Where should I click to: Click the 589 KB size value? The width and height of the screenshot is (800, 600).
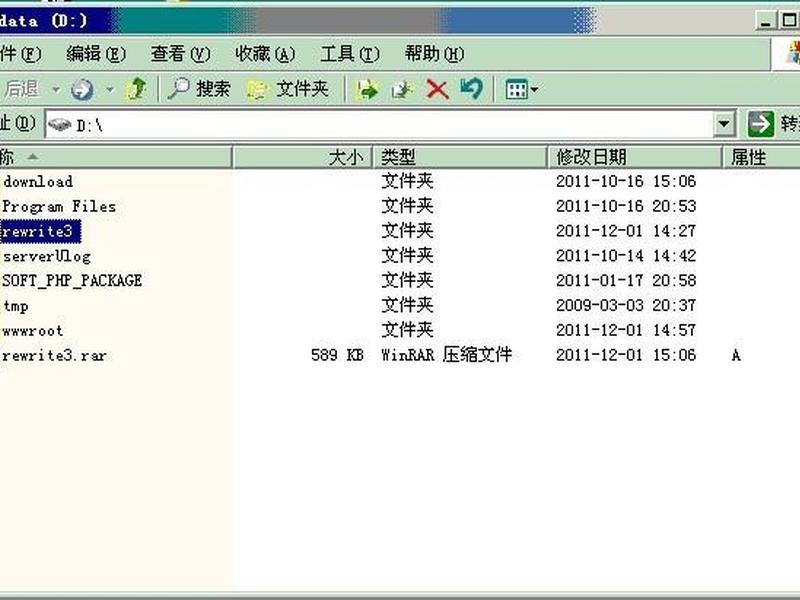click(x=337, y=355)
